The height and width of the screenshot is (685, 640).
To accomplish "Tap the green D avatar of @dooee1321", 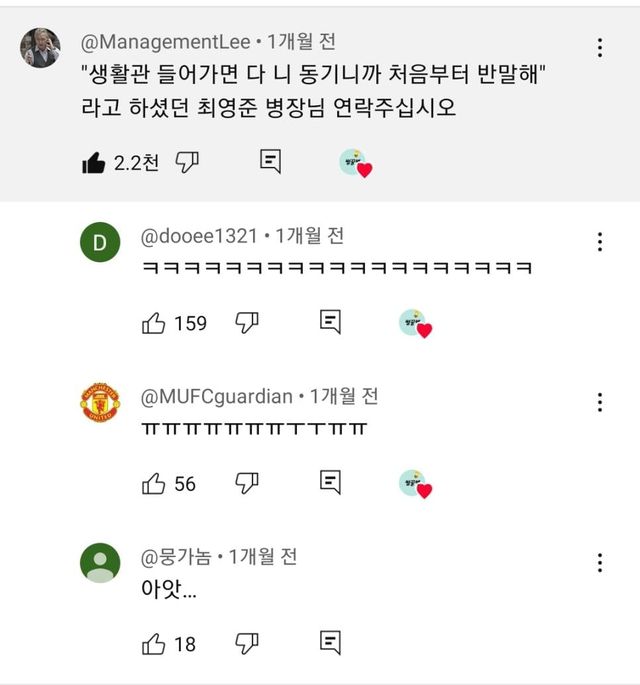I will (x=100, y=243).
